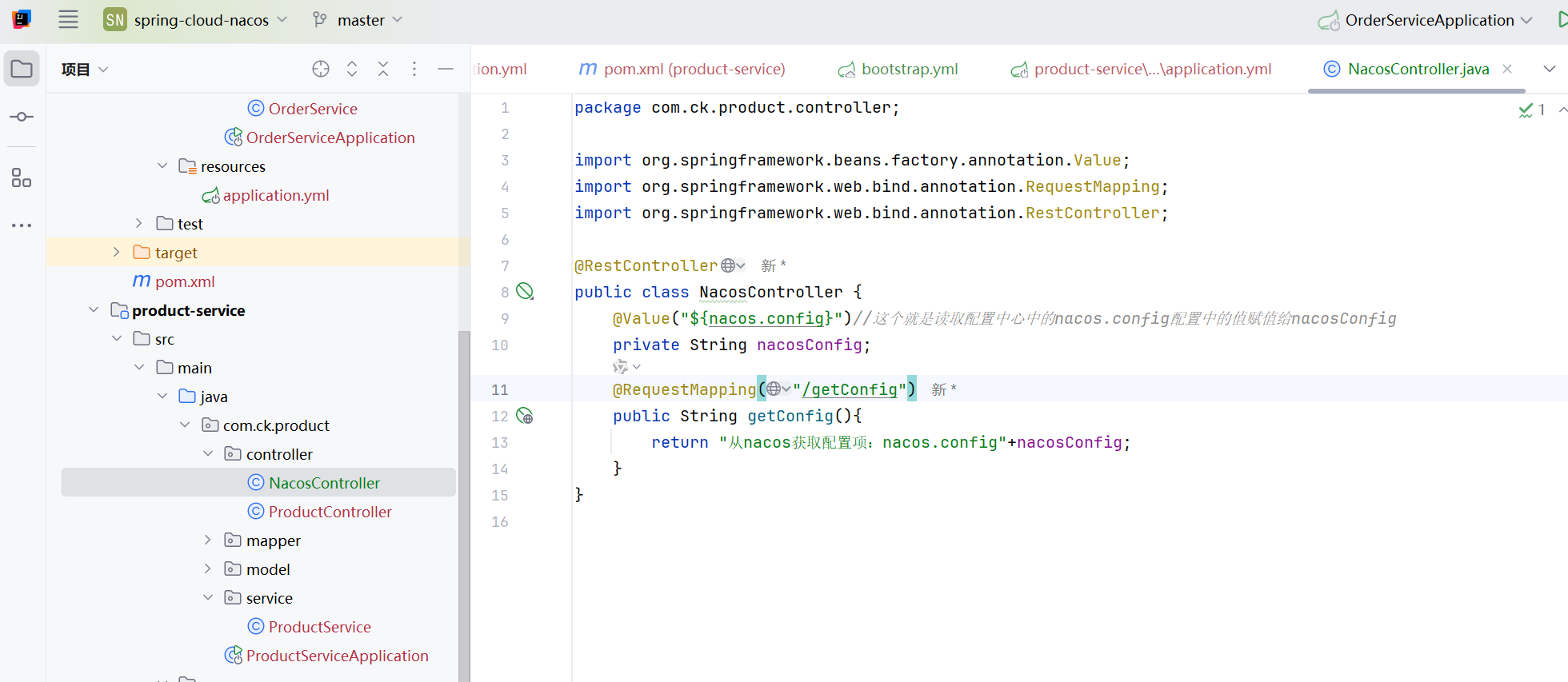Open the spring-cloud-nacos project dropdown
This screenshot has width=1568, height=682.
(195, 20)
